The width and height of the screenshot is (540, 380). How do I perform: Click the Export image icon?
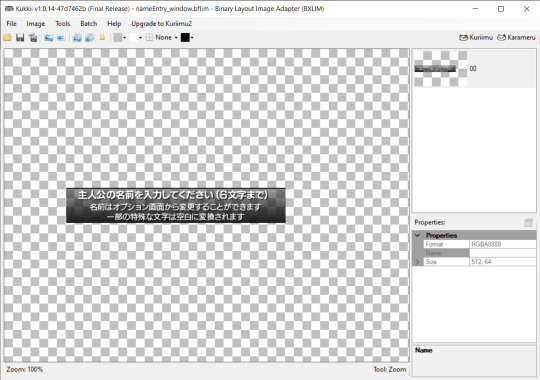tap(49, 38)
